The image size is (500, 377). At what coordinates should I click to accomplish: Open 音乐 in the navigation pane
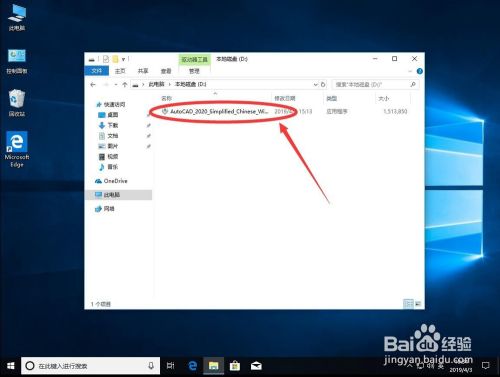[108, 167]
